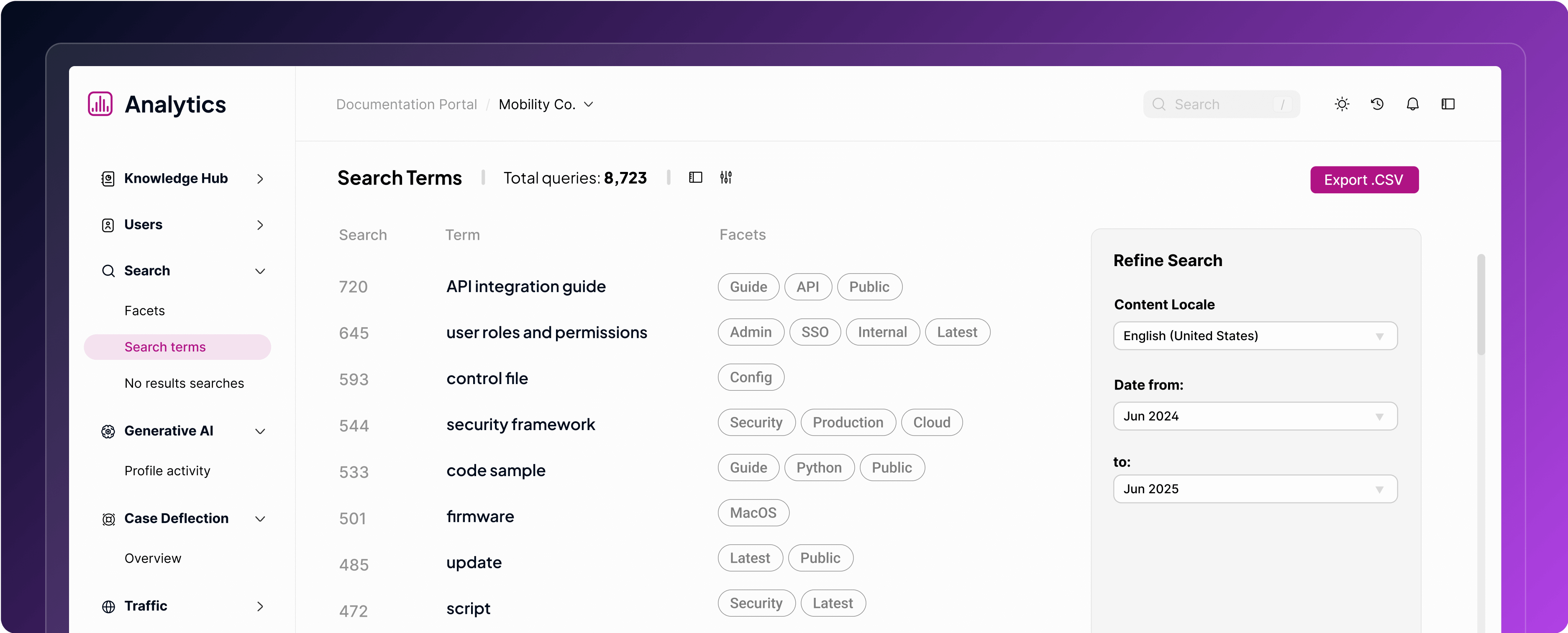Open the Mobility Co. project switcher
Image resolution: width=1568 pixels, height=633 pixels.
546,105
